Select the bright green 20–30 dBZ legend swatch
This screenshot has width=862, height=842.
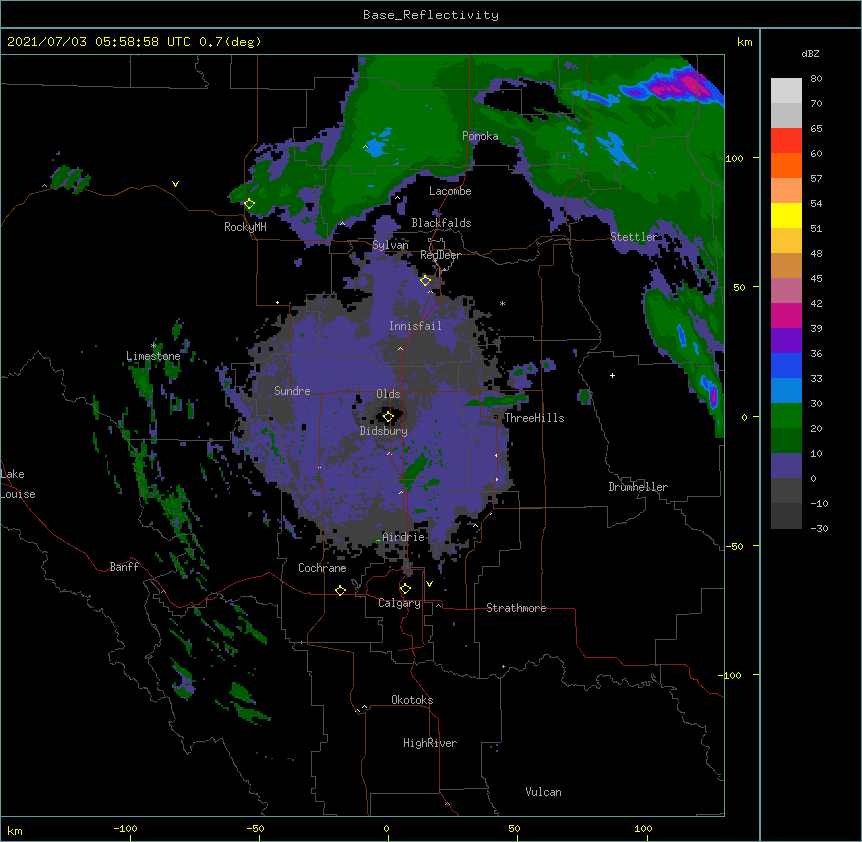786,416
